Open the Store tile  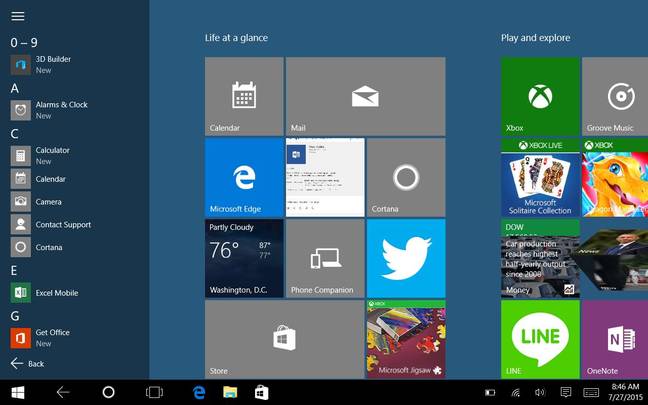285,339
